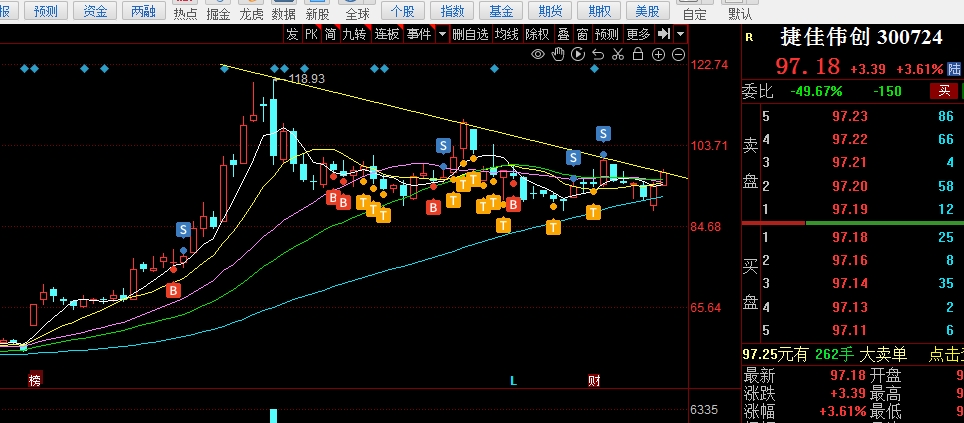This screenshot has height=423, width=964.
Task: Undo the last drawing with the arrow icon
Action: click(598, 55)
